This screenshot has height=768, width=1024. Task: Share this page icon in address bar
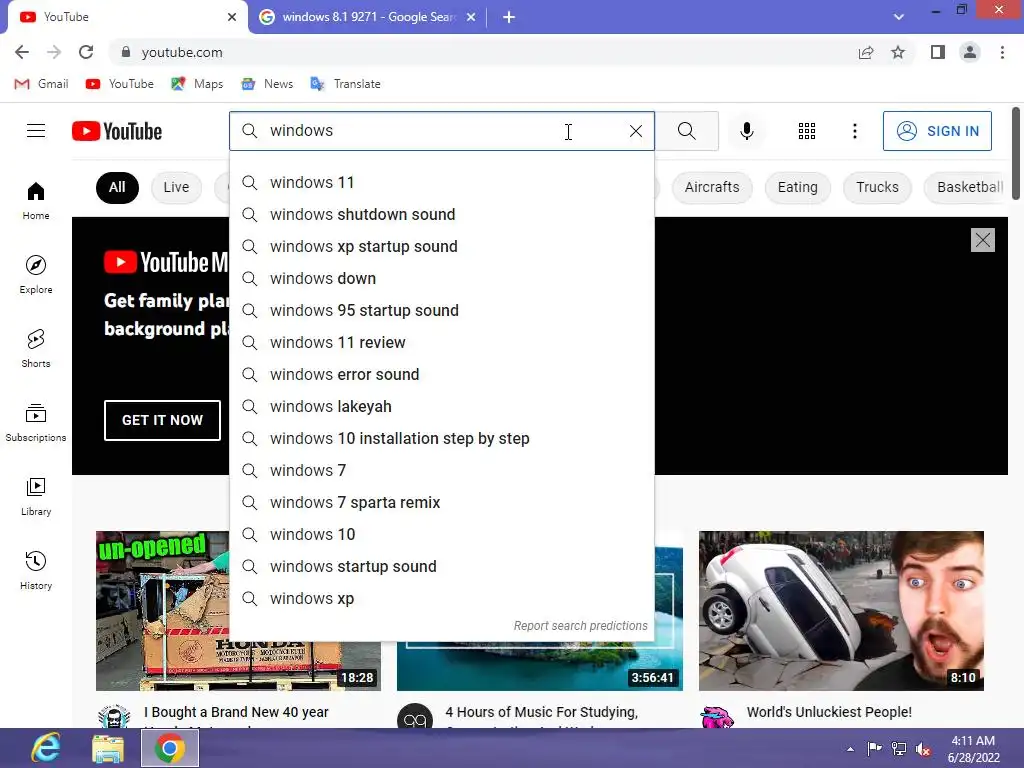[866, 52]
